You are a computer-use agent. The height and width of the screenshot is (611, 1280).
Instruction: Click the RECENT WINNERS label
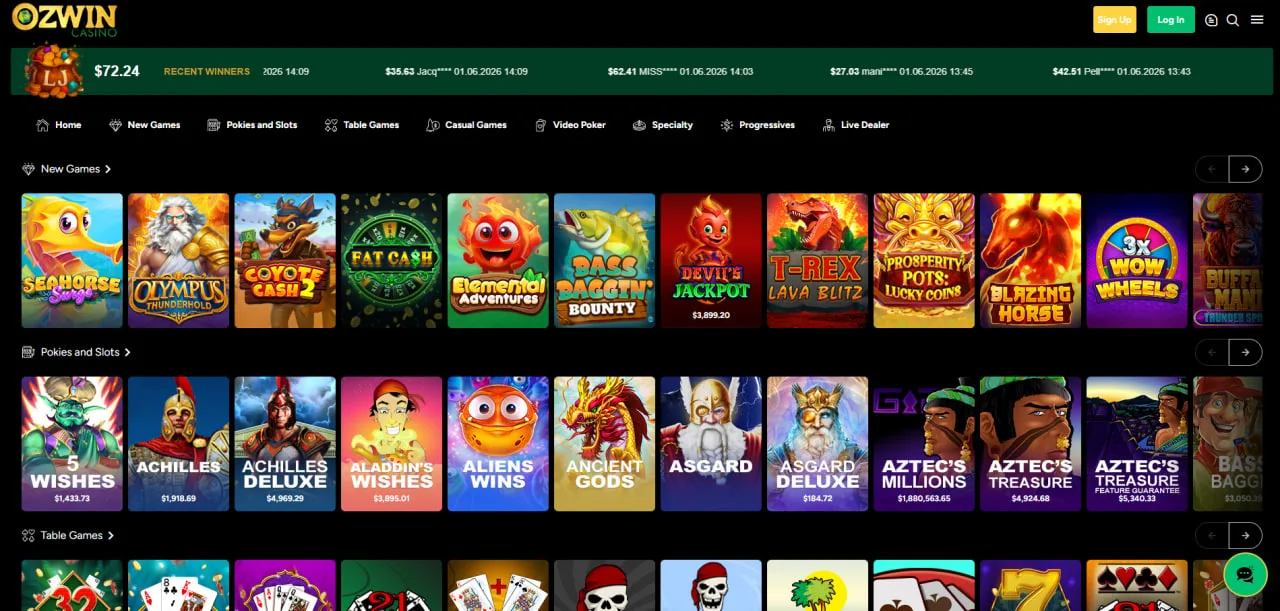point(207,72)
